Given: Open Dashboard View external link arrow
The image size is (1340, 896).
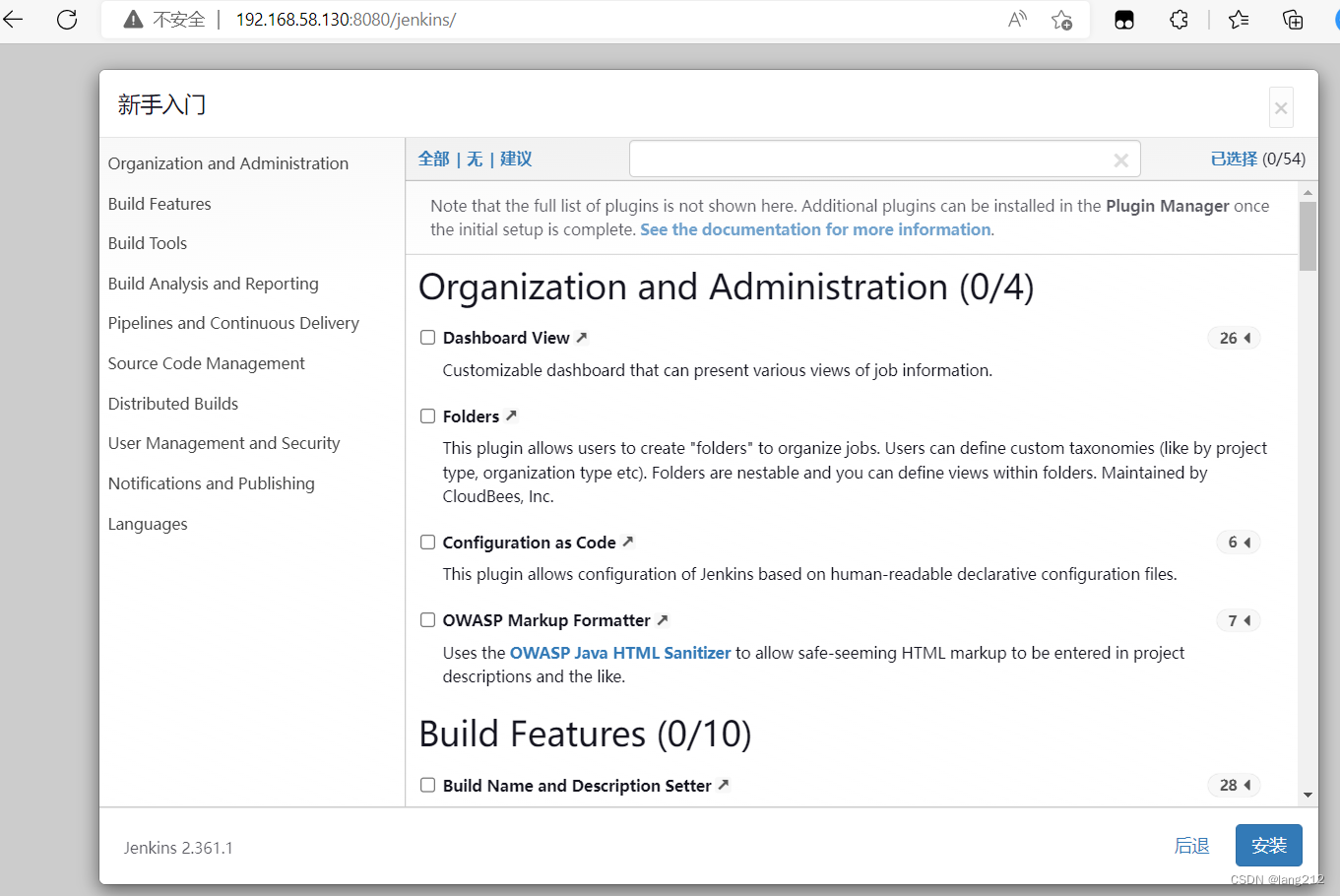Looking at the screenshot, I should [582, 337].
